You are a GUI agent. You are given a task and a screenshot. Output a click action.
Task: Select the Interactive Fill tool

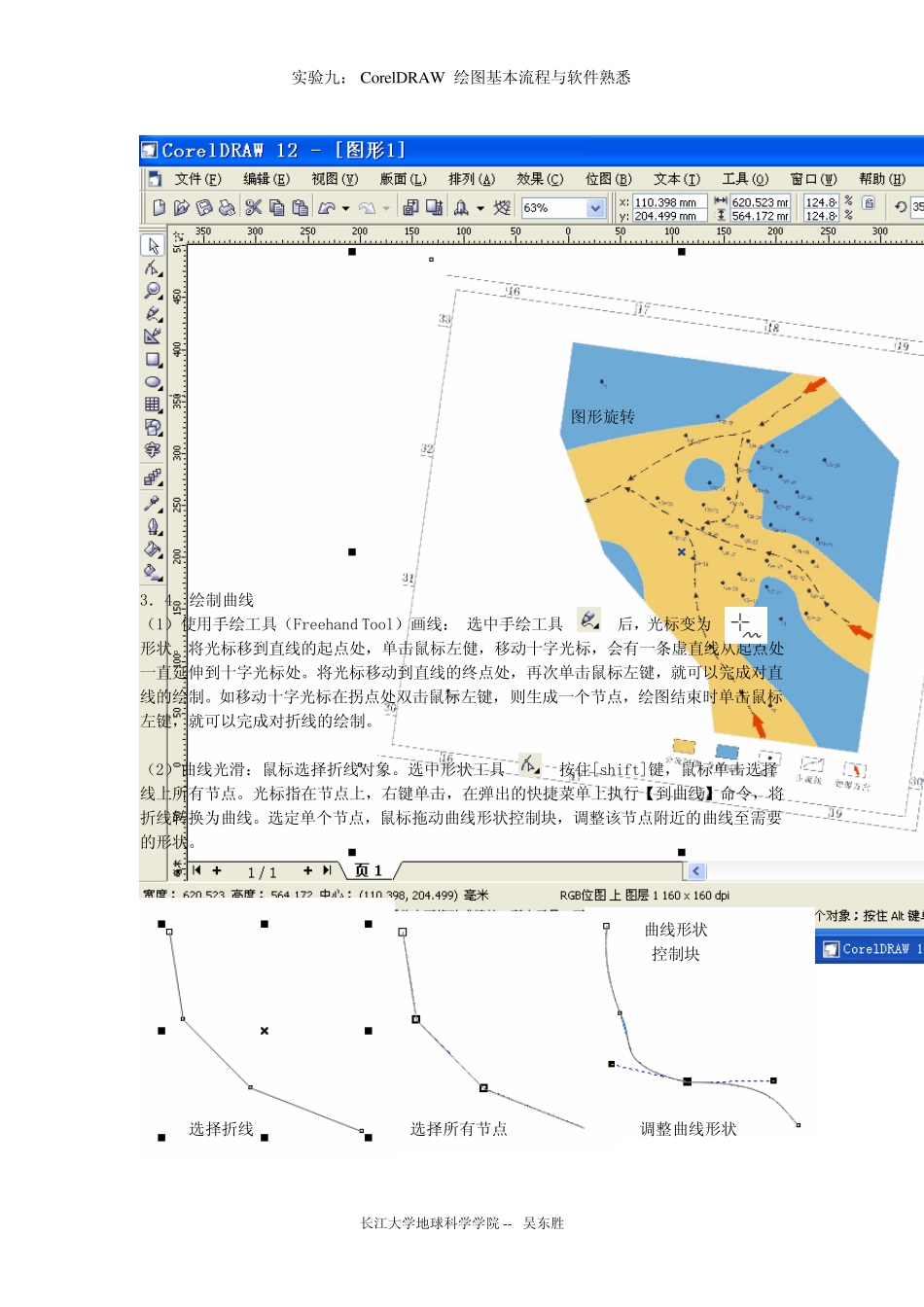[x=153, y=572]
